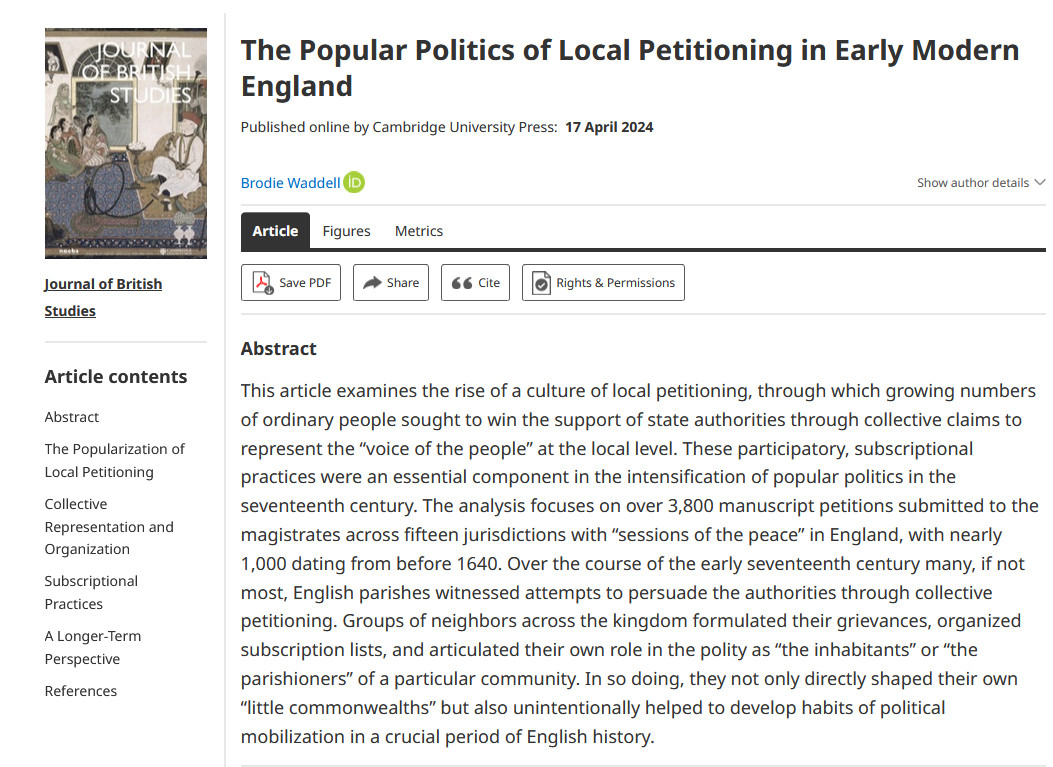1053x767 pixels.
Task: Switch to the Figures tab
Action: coord(346,231)
